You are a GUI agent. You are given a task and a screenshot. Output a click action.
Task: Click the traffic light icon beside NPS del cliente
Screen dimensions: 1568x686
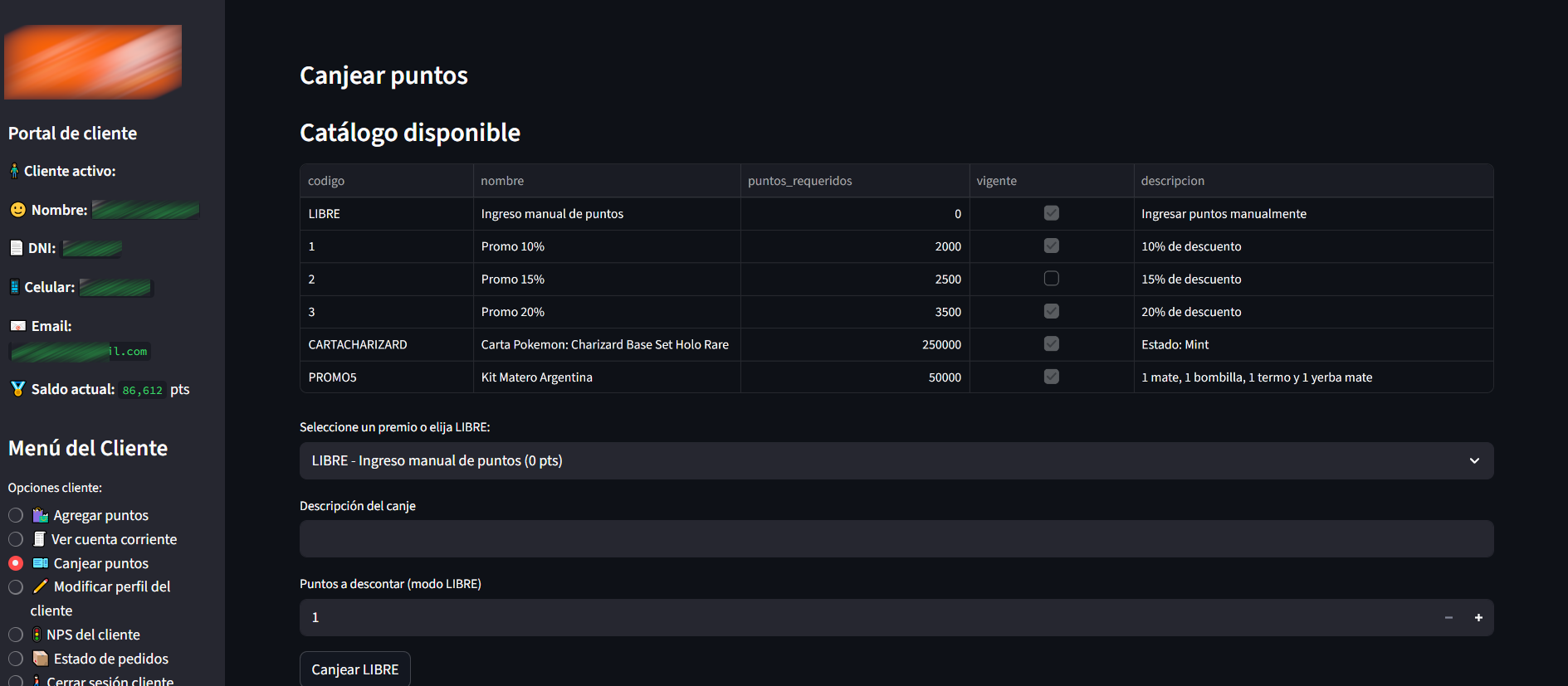pyautogui.click(x=37, y=635)
